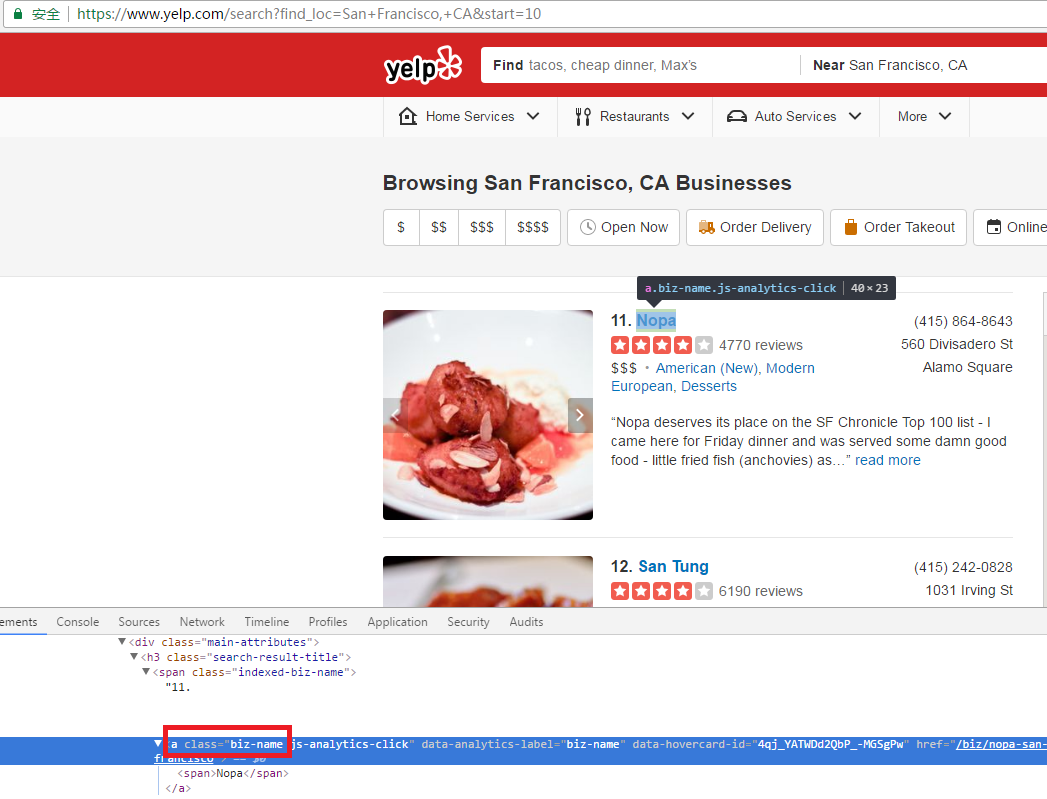Open the Nopa business link

point(656,320)
